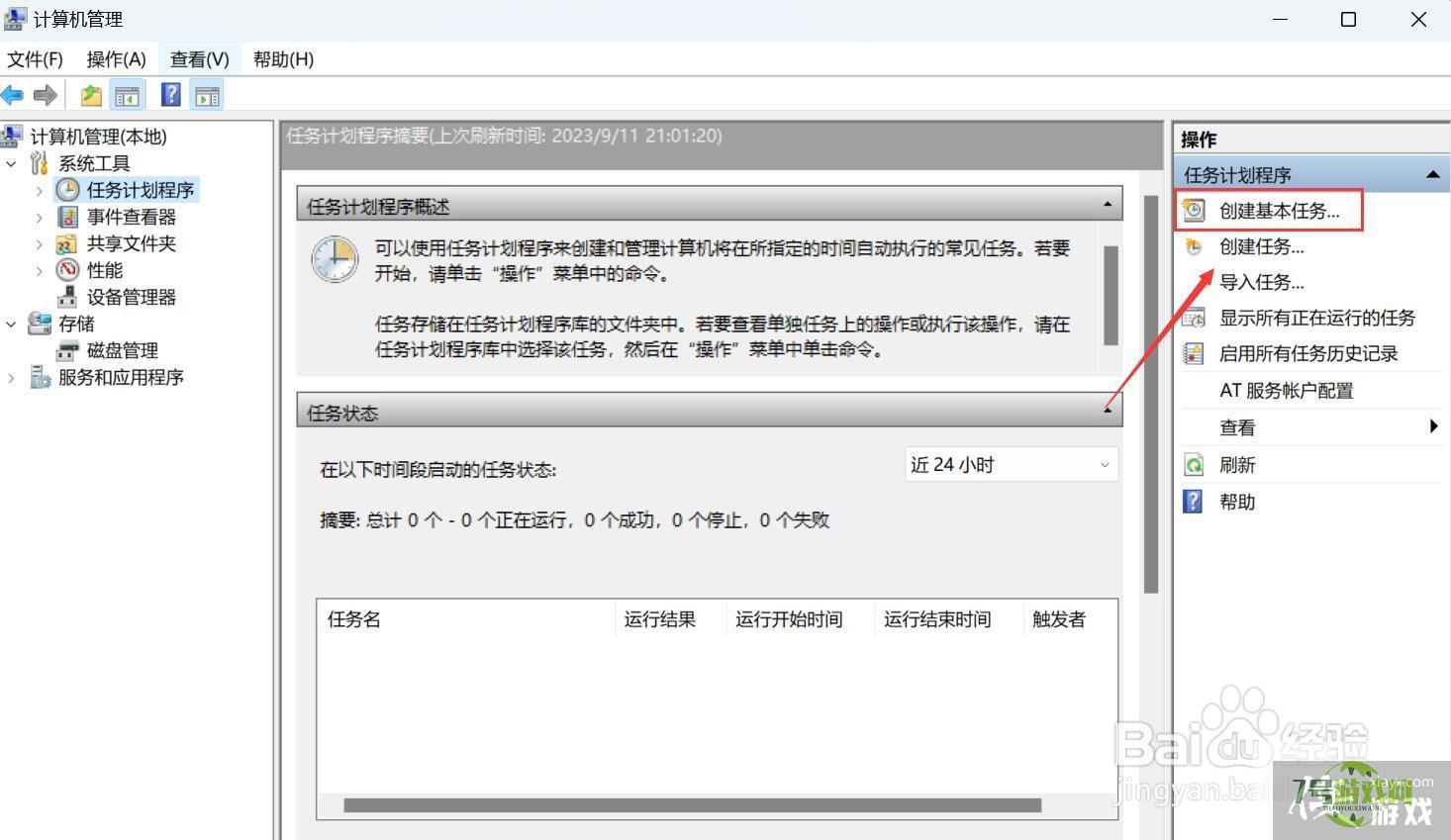Open the 查看 submenu arrow in actions
This screenshot has height=840, width=1451.
[x=1433, y=426]
